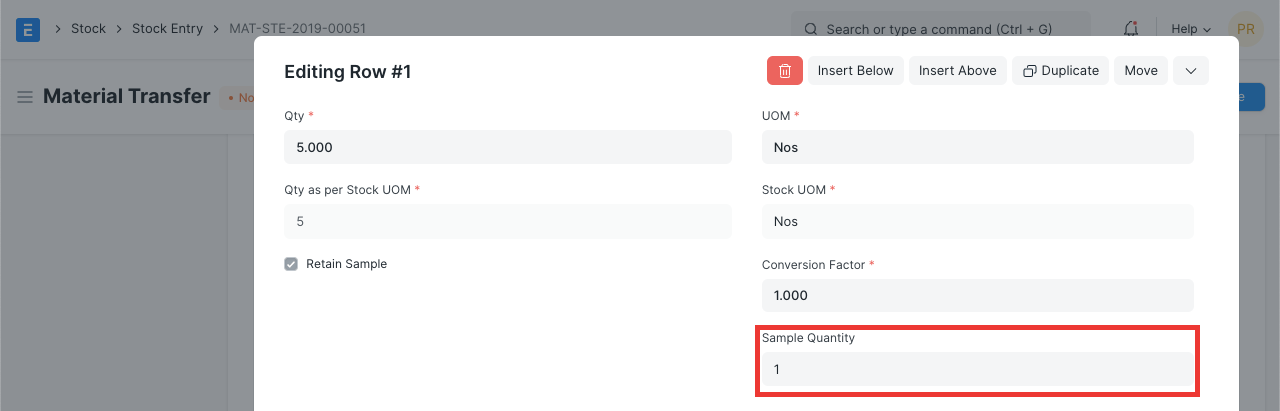Screen dimensions: 1280x411
Task: Duplicate the current row
Action: point(1060,71)
